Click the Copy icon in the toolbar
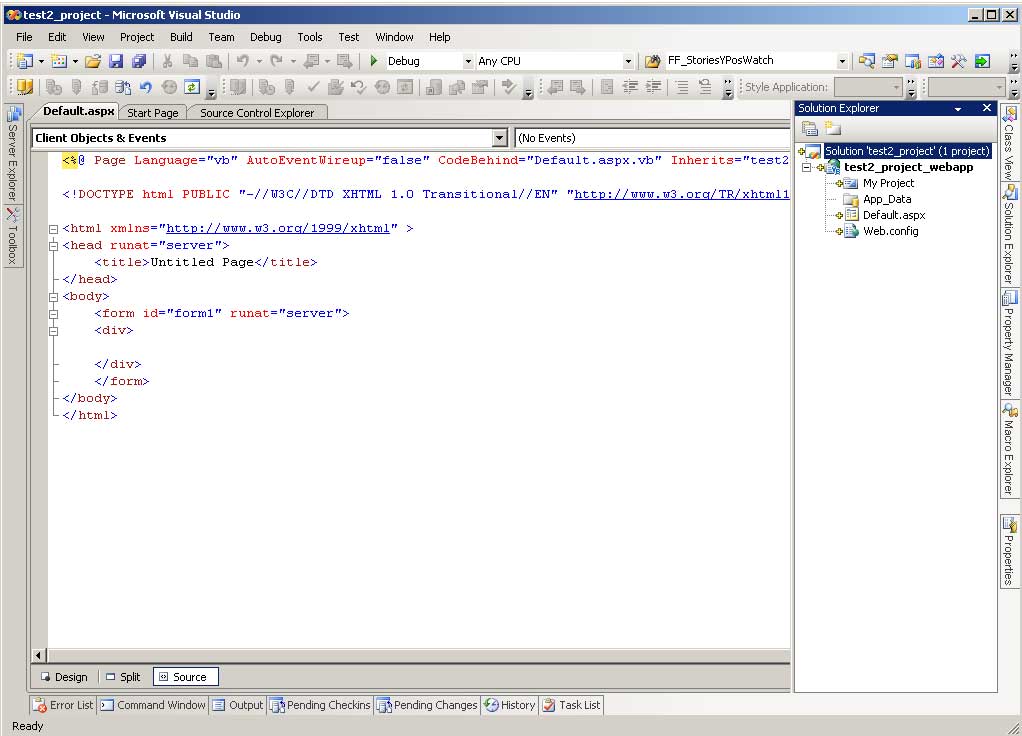The width and height of the screenshot is (1022, 736). pos(190,61)
